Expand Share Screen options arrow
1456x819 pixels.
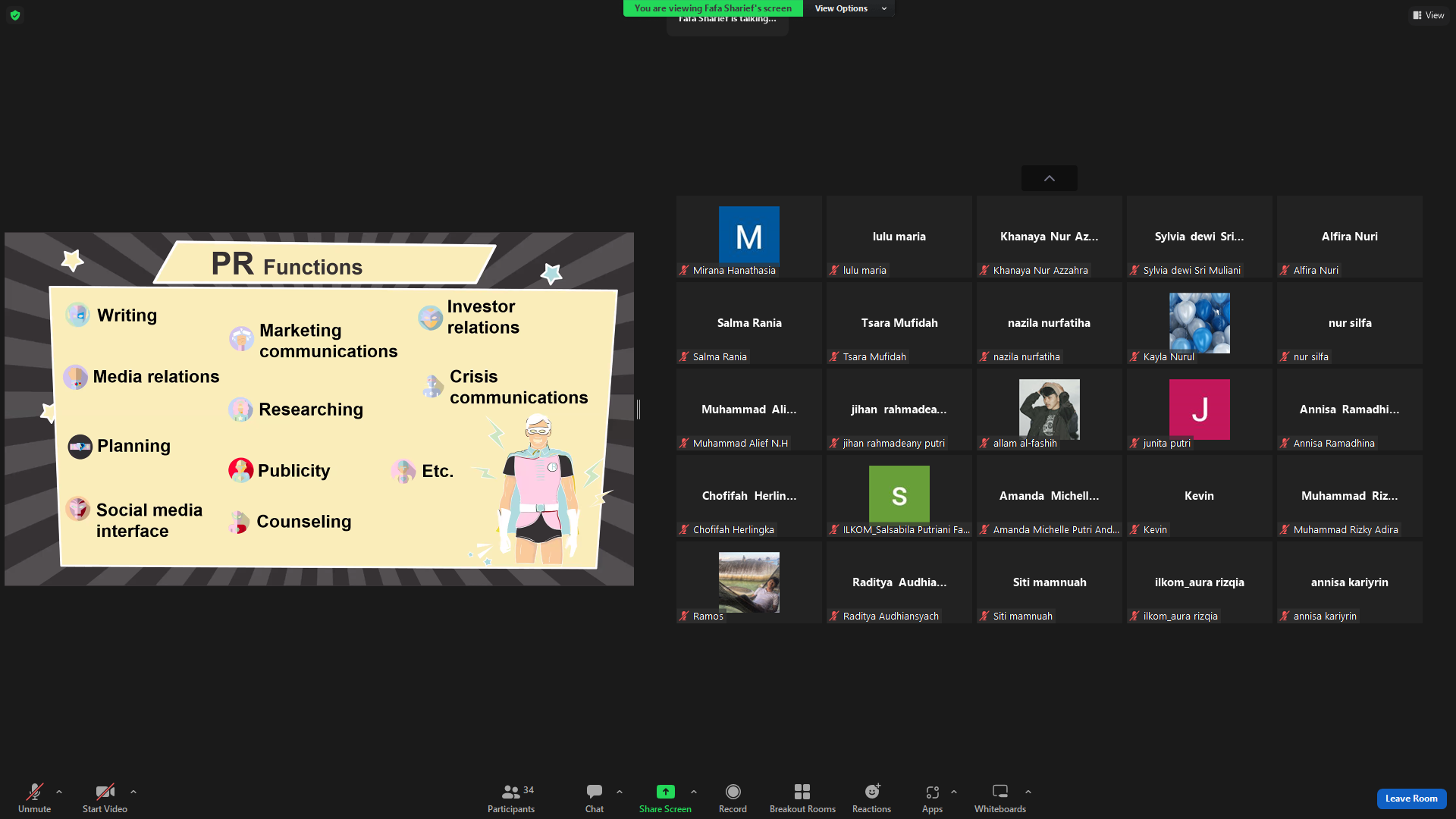click(694, 792)
